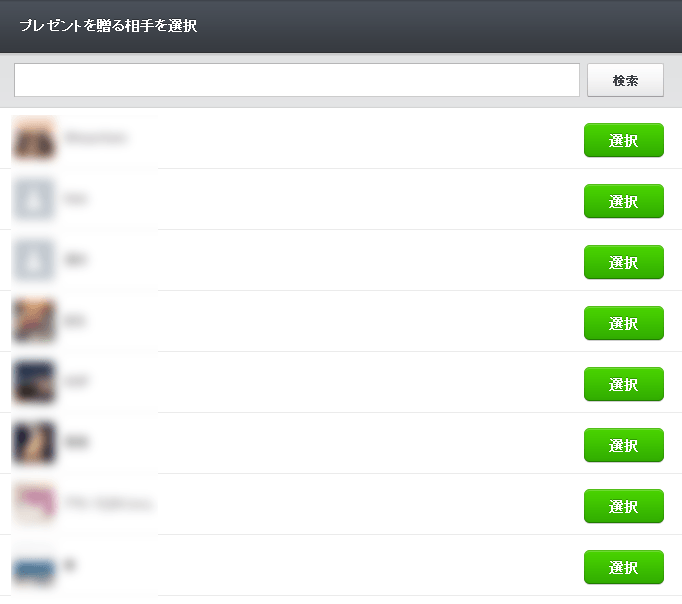682x604 pixels.
Task: Select the third friend with 選択 button
Action: click(624, 262)
